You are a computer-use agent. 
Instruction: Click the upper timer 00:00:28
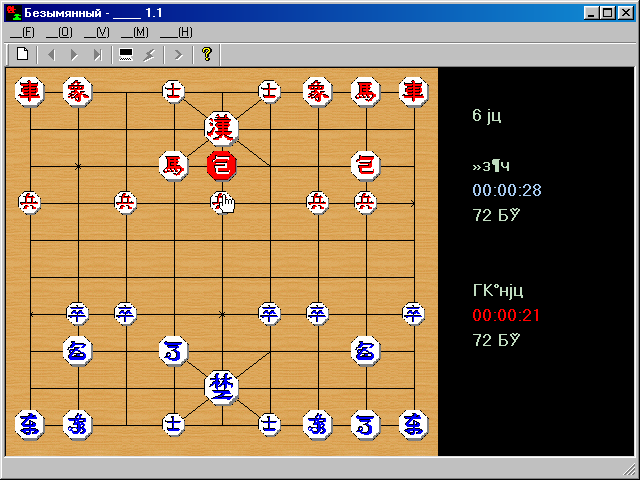pyautogui.click(x=507, y=190)
